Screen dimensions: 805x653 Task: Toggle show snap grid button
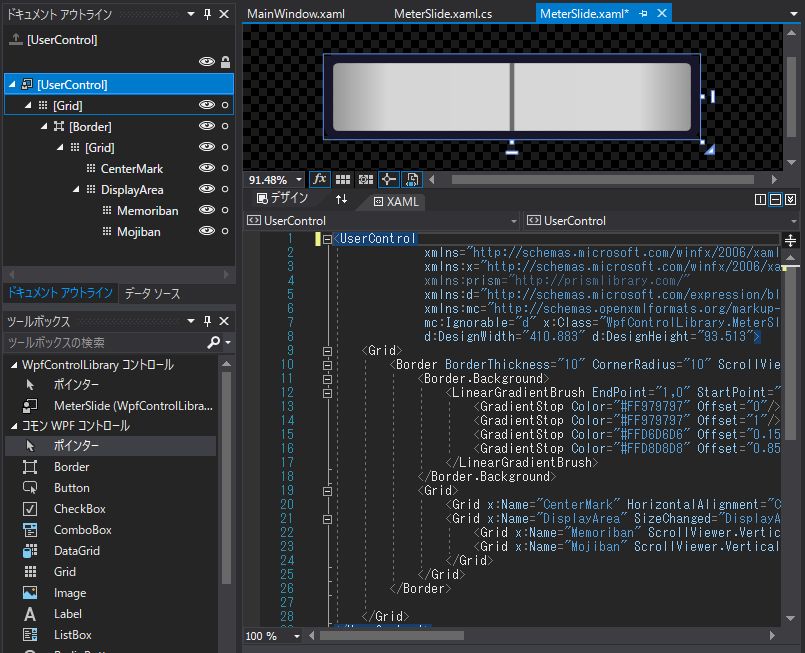(342, 179)
